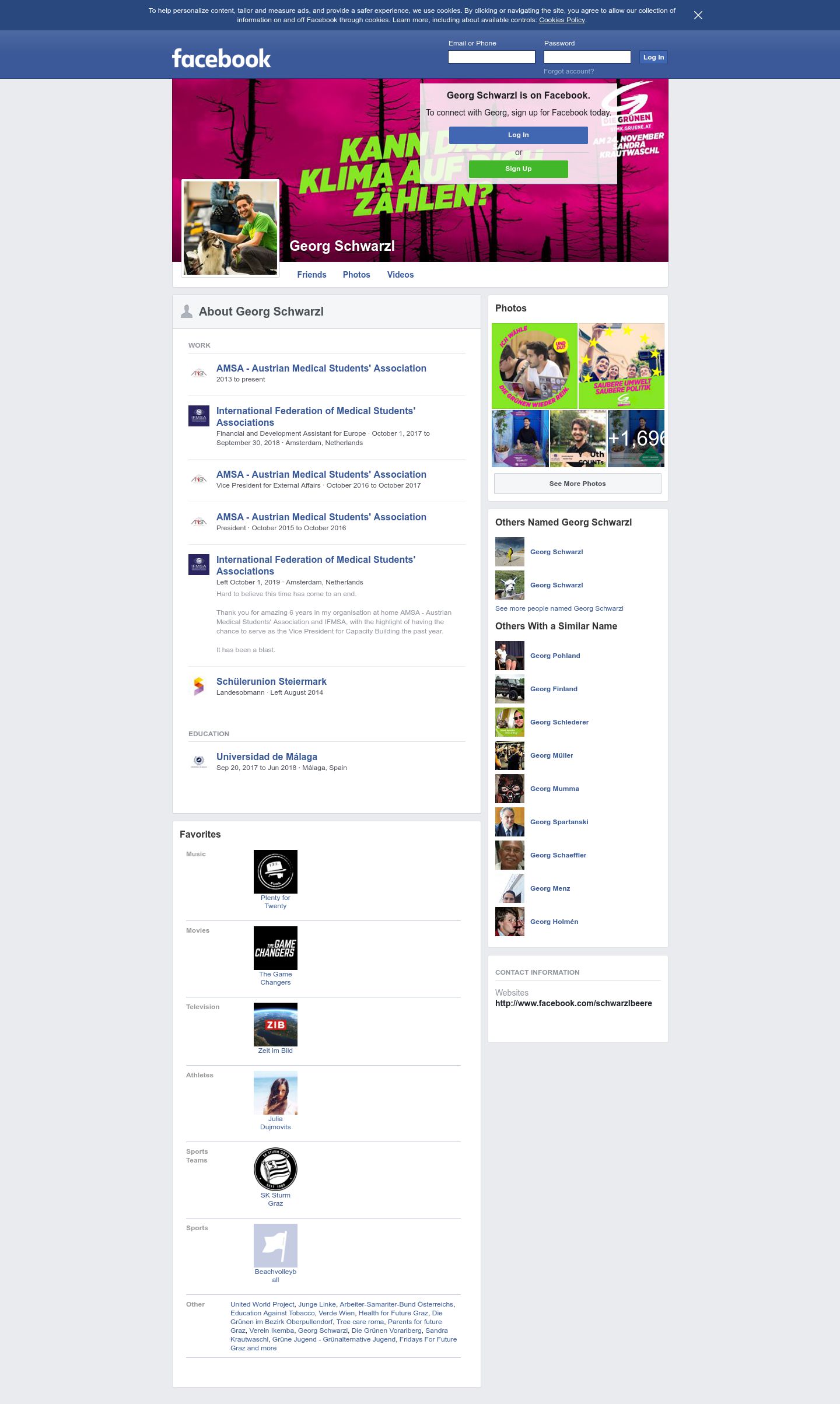Click the facebook.com/schwarzlbeere website URL
The image size is (840, 1404).
(x=573, y=1003)
